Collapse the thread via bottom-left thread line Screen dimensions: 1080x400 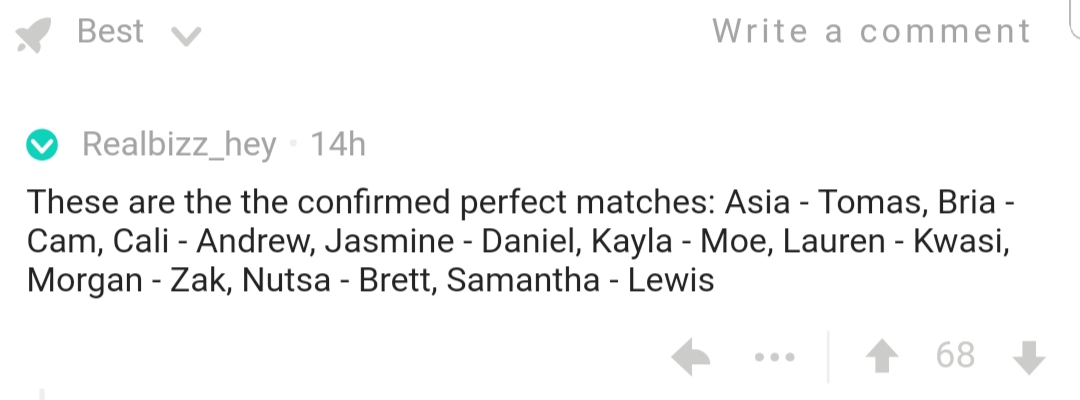[42, 394]
